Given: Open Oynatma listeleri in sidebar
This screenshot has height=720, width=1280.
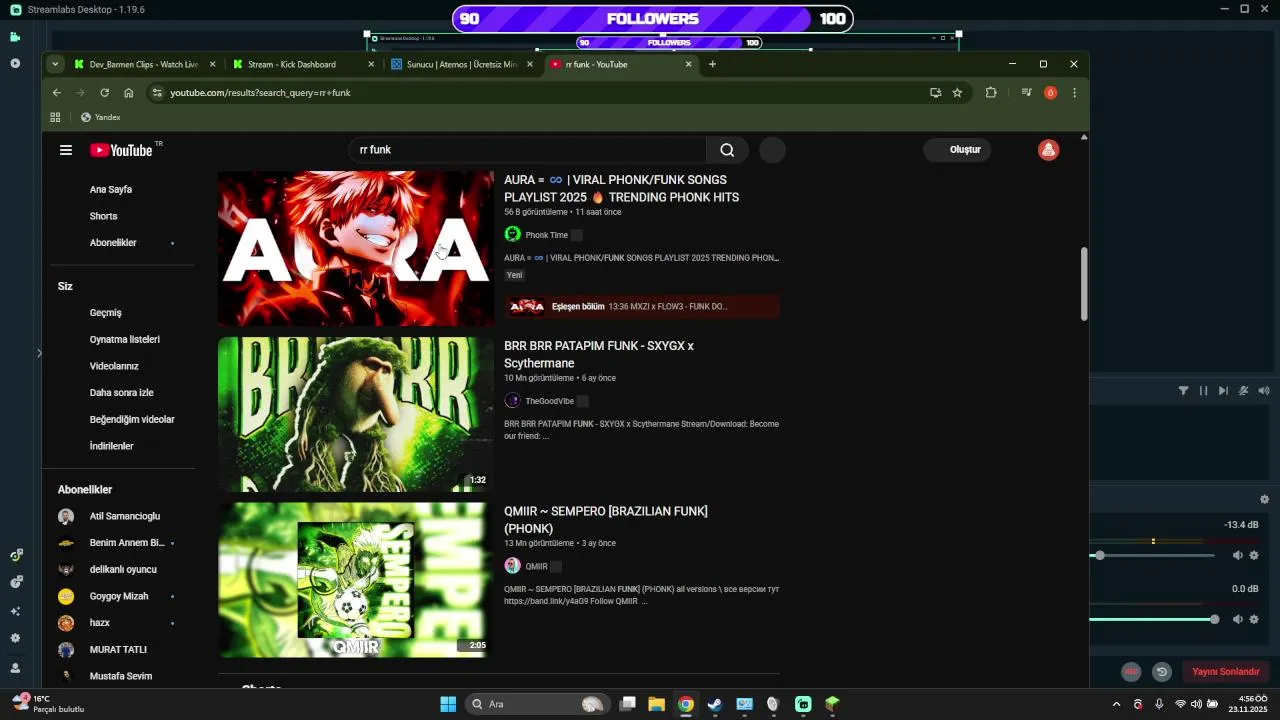Looking at the screenshot, I should (125, 339).
